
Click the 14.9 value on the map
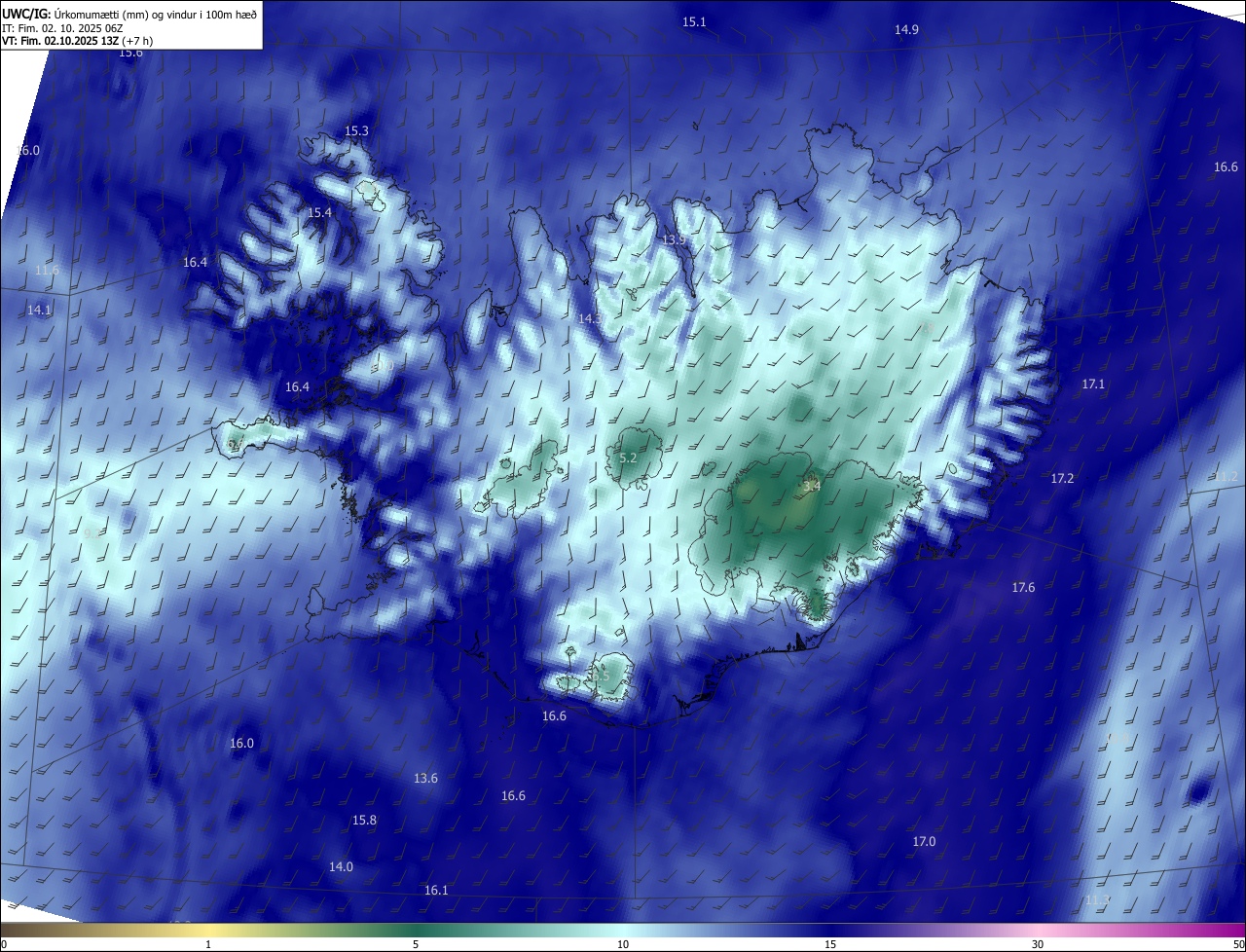pyautogui.click(x=906, y=30)
